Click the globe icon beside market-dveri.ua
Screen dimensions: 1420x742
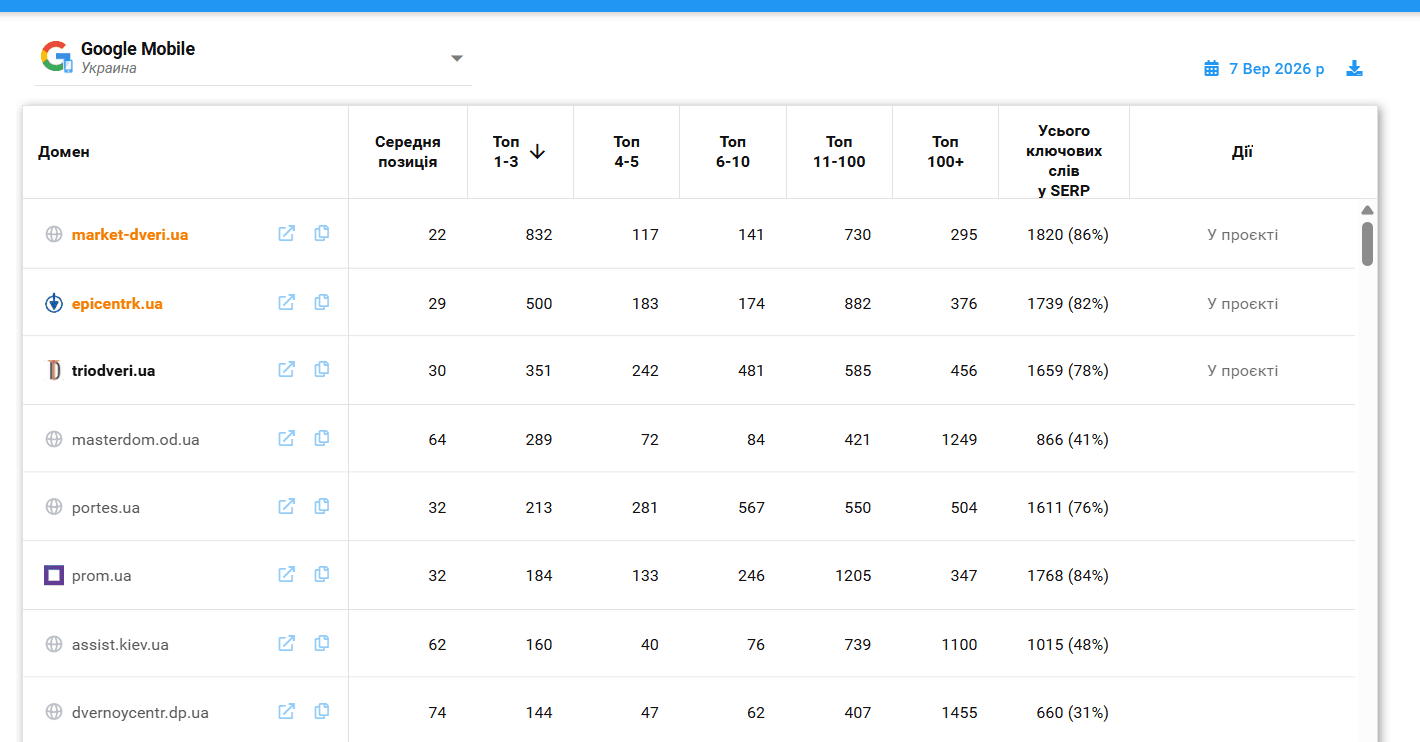(54, 234)
